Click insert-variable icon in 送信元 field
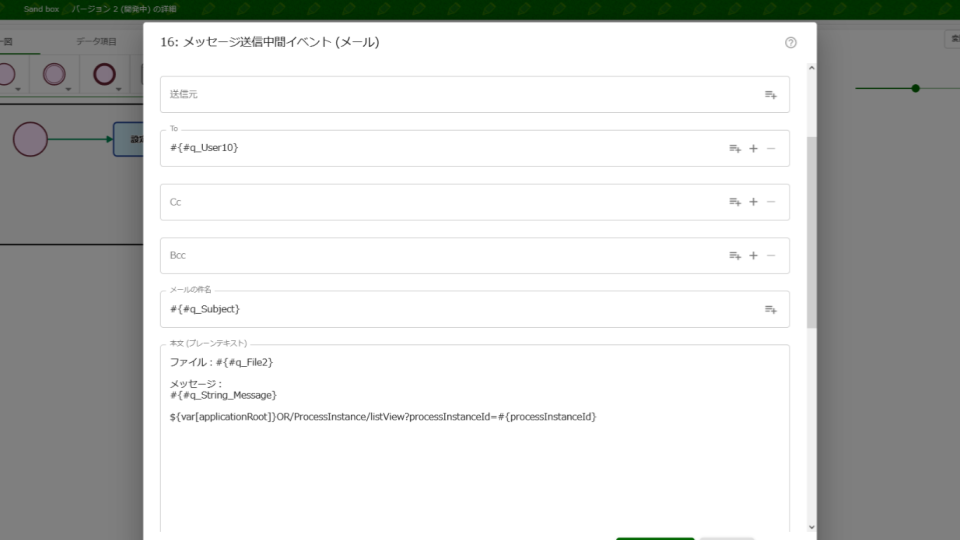 (x=771, y=95)
